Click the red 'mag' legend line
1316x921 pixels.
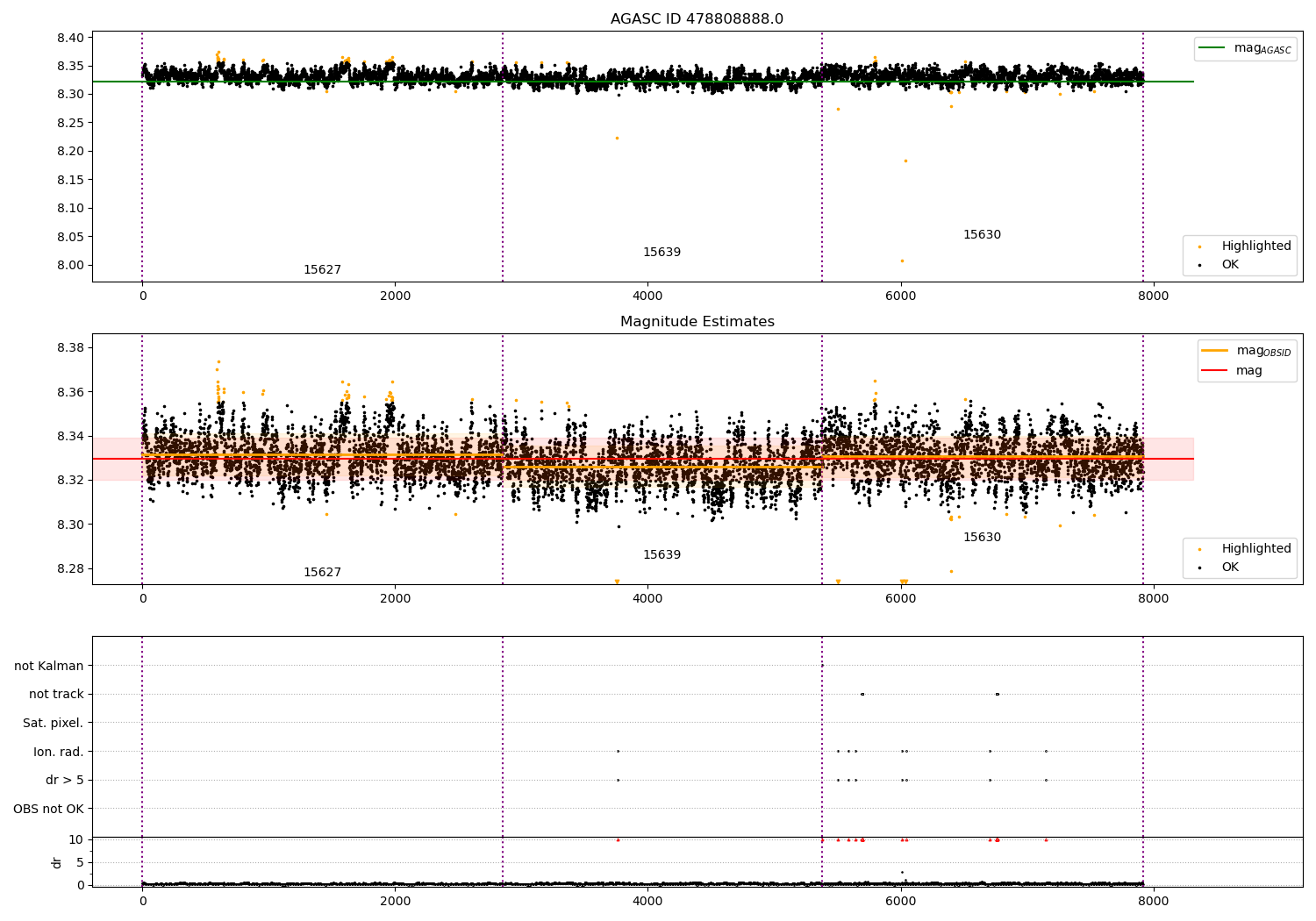click(x=1214, y=370)
